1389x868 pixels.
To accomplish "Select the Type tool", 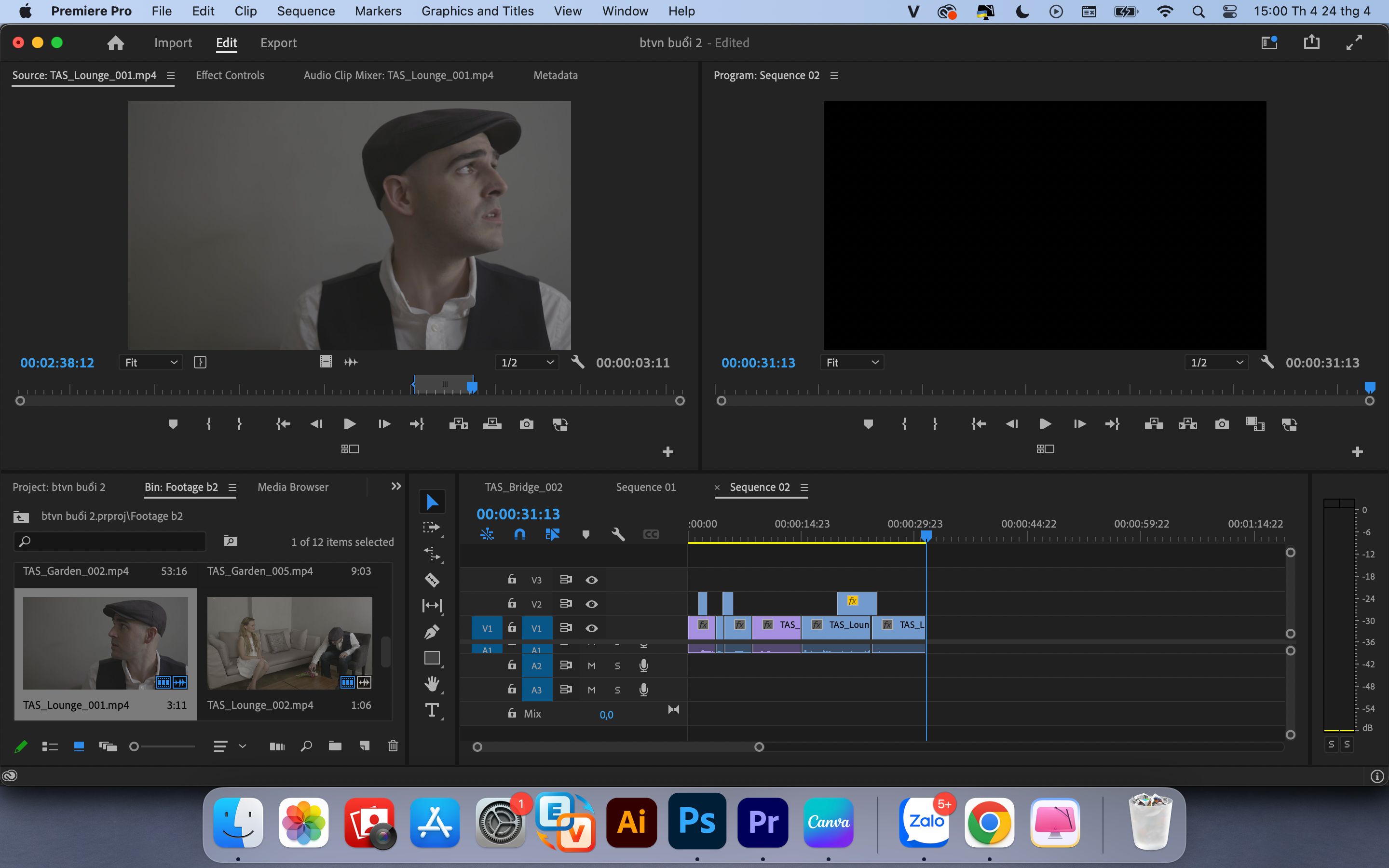I will tap(432, 710).
